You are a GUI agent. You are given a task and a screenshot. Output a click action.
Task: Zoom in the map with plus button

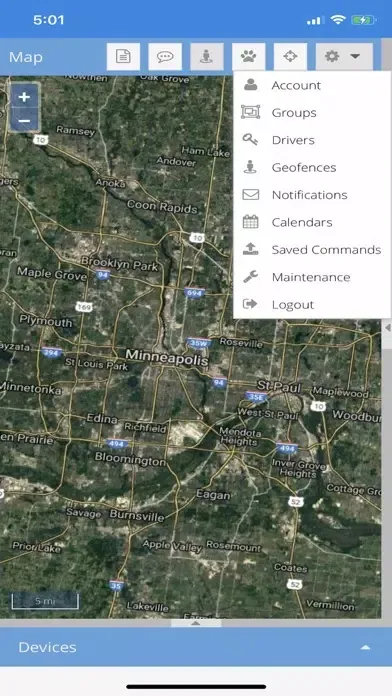[24, 97]
